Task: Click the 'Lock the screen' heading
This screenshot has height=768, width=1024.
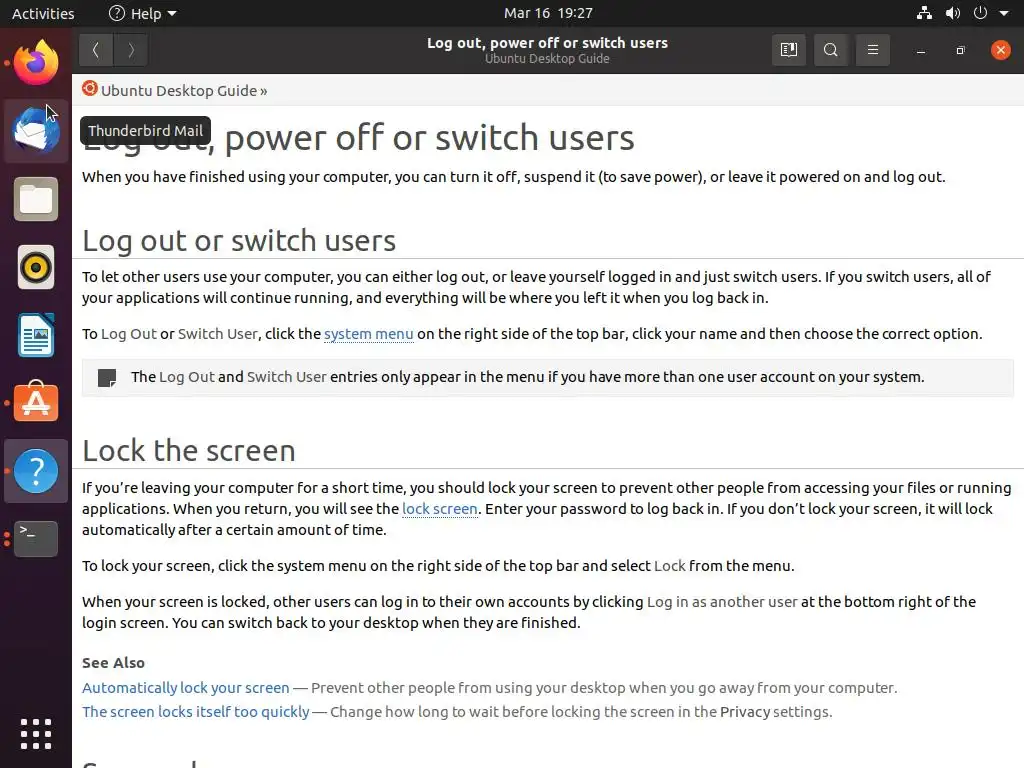Action: pyautogui.click(x=189, y=451)
